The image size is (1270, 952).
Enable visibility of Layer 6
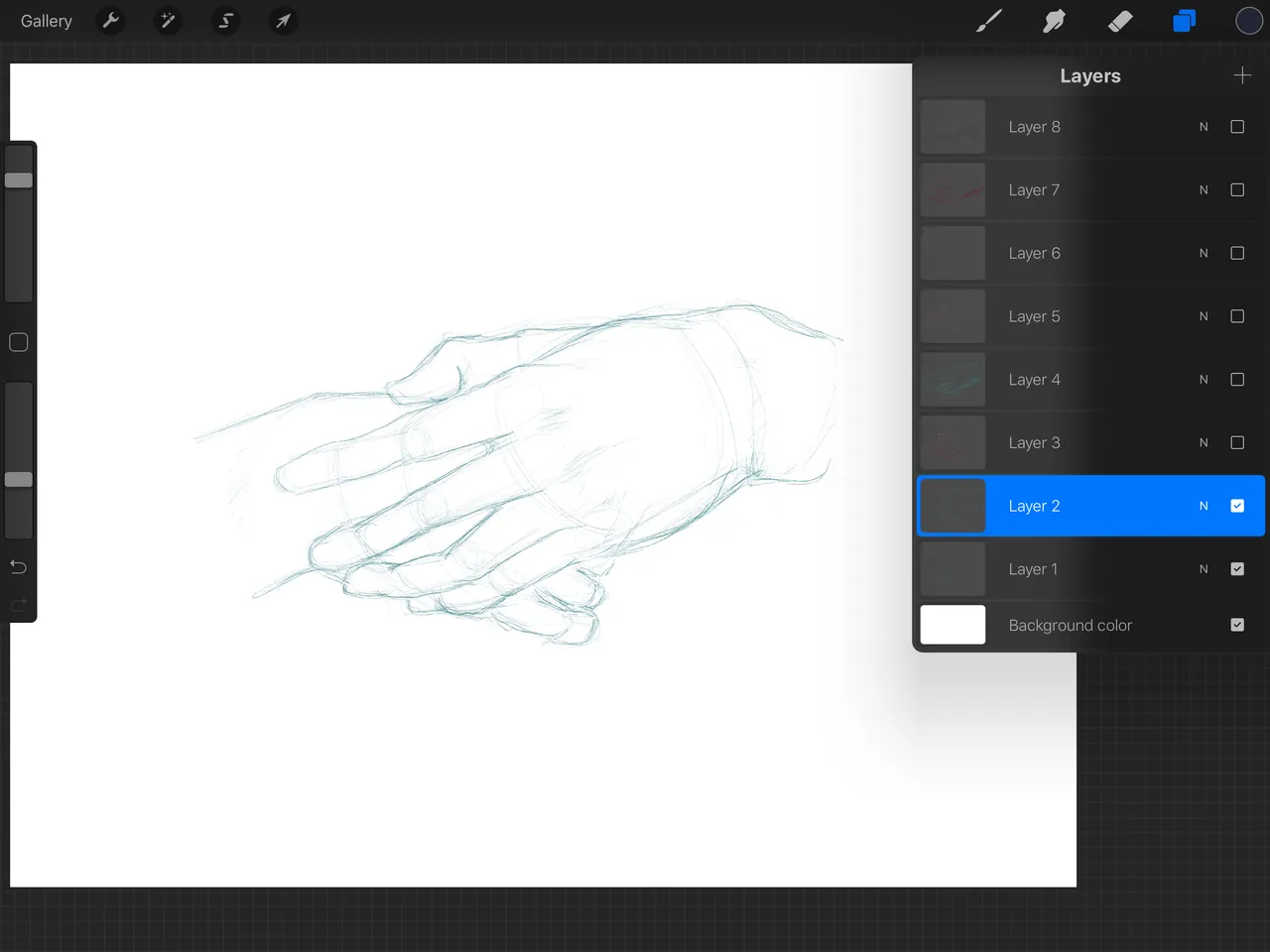pos(1237,253)
